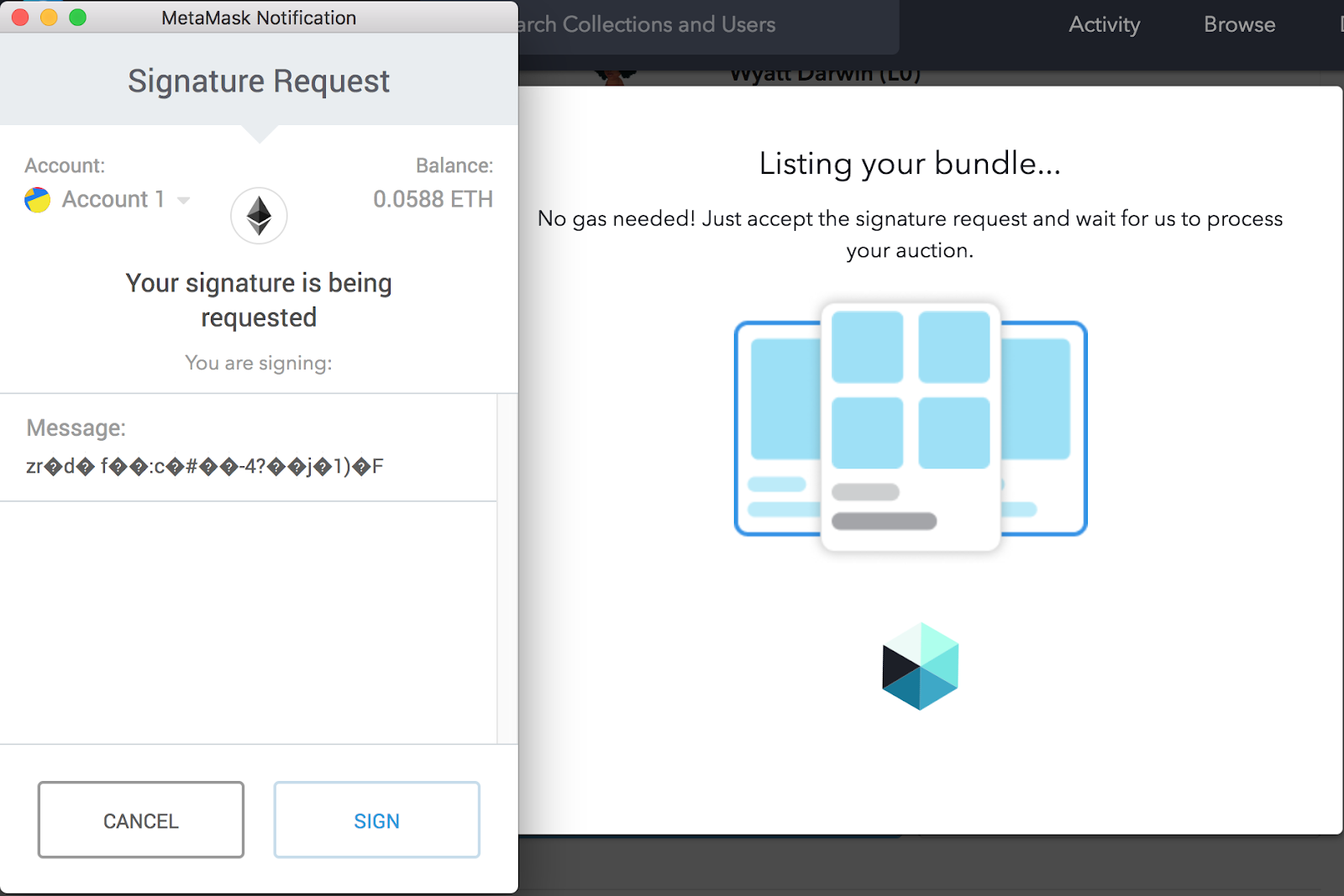Click the MetaMask Notification title bar text
Image resolution: width=1344 pixels, height=896 pixels.
click(259, 18)
